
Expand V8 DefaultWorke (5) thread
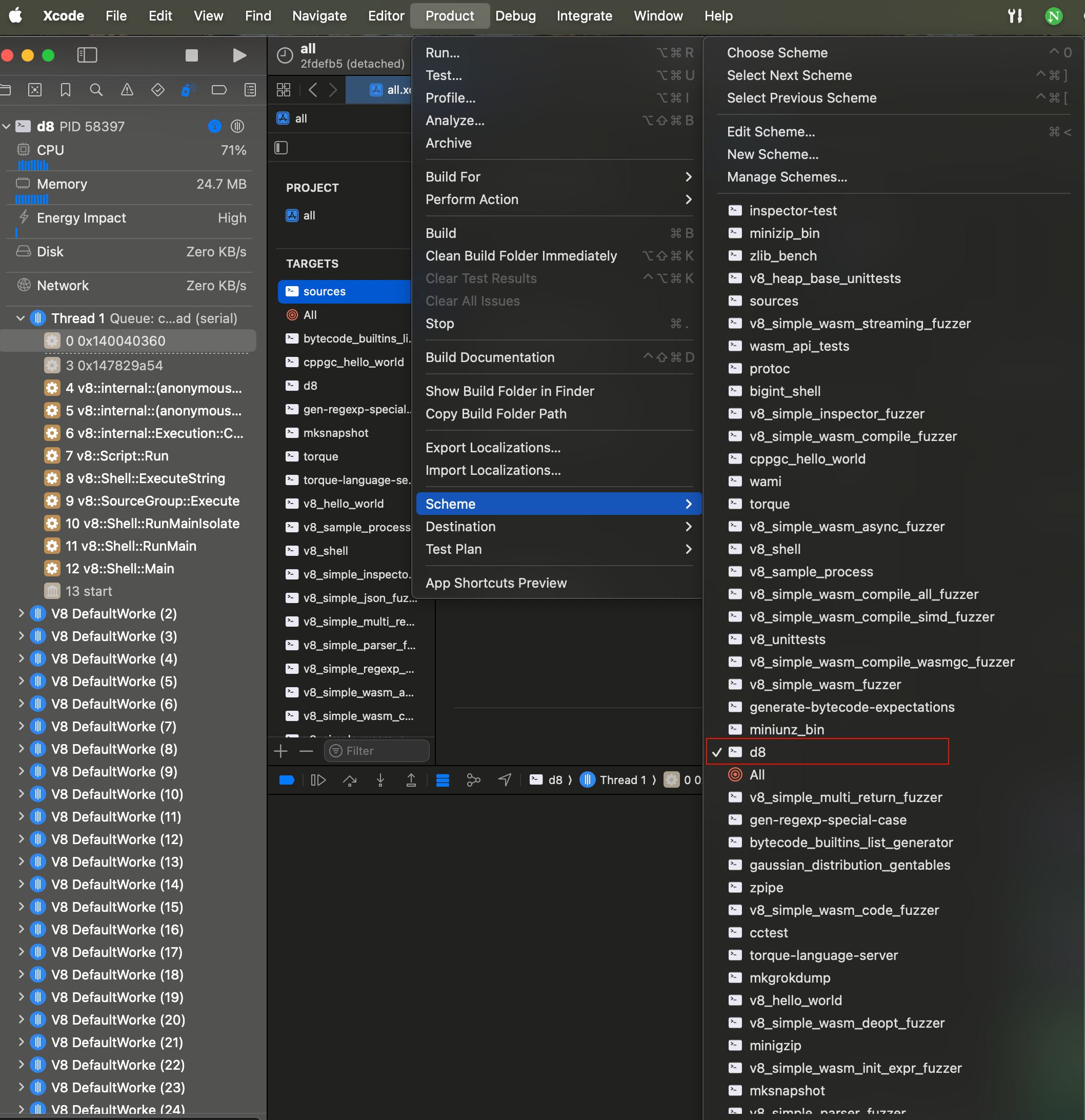(x=21, y=681)
